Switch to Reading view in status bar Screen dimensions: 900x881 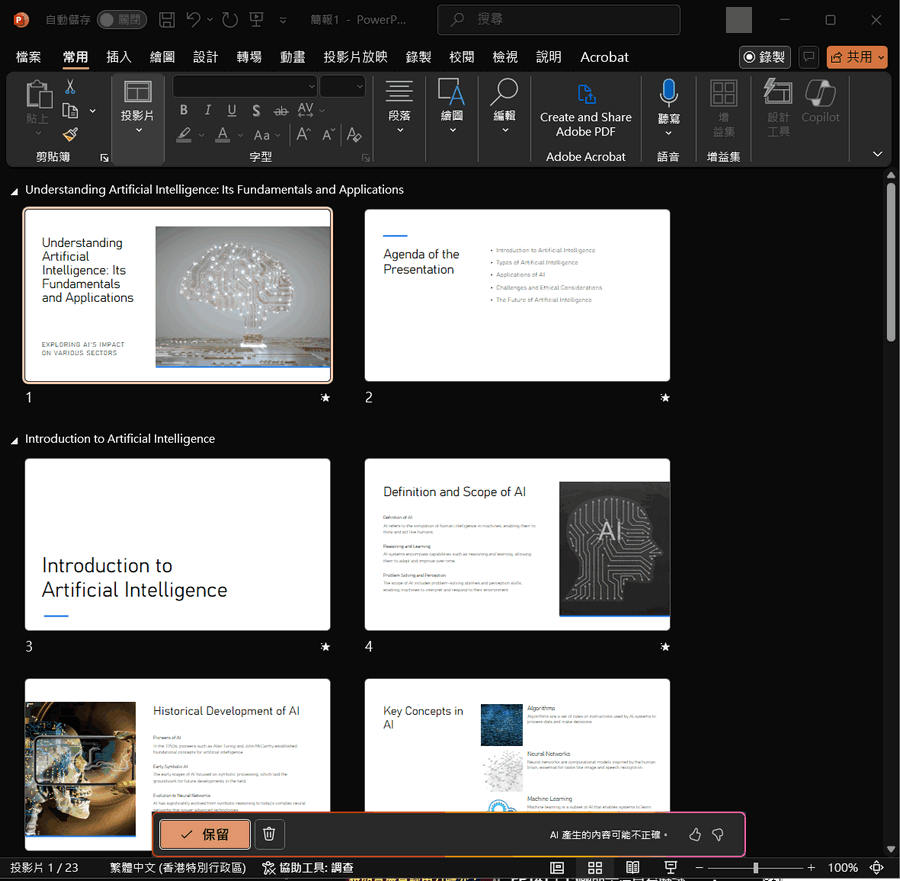point(633,867)
